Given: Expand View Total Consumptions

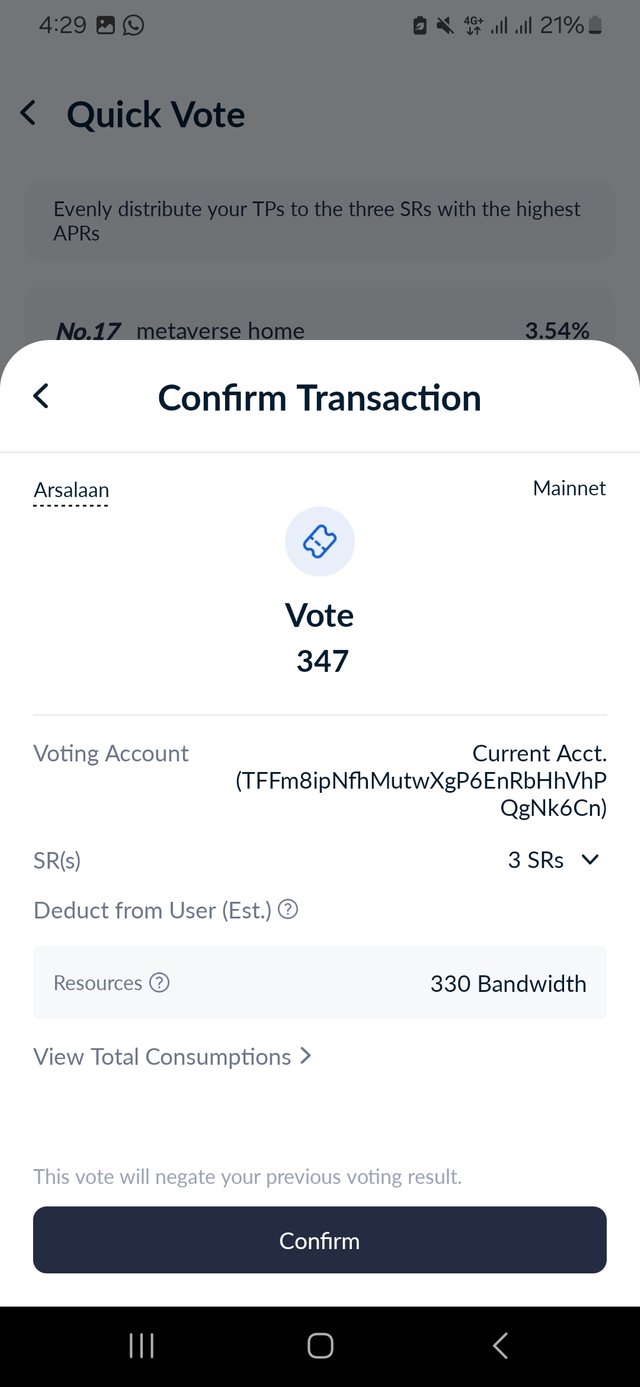Looking at the screenshot, I should [173, 1056].
